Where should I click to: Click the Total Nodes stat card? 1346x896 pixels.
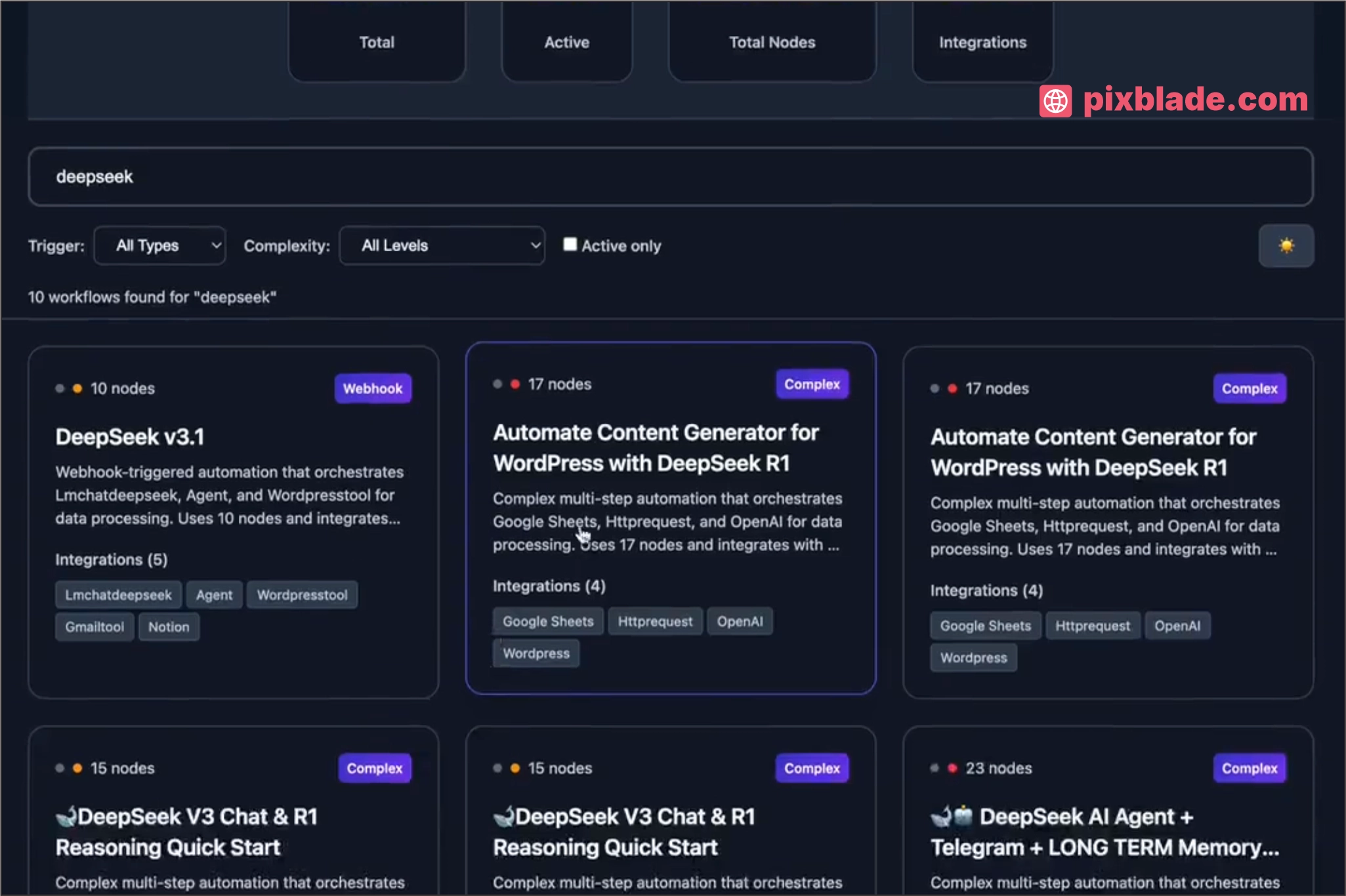click(772, 42)
